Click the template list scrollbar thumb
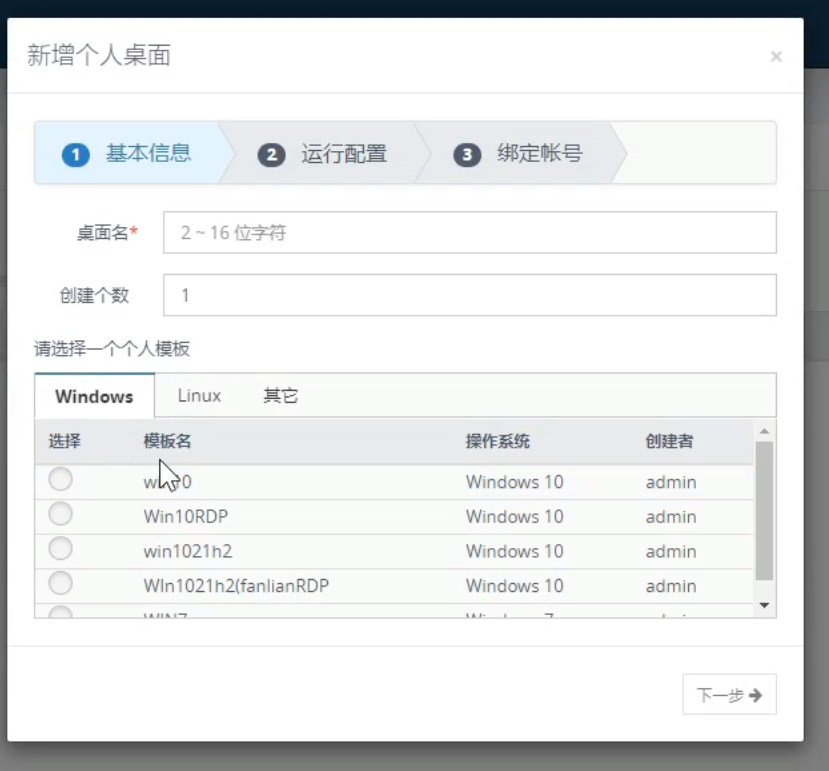 pos(764,510)
